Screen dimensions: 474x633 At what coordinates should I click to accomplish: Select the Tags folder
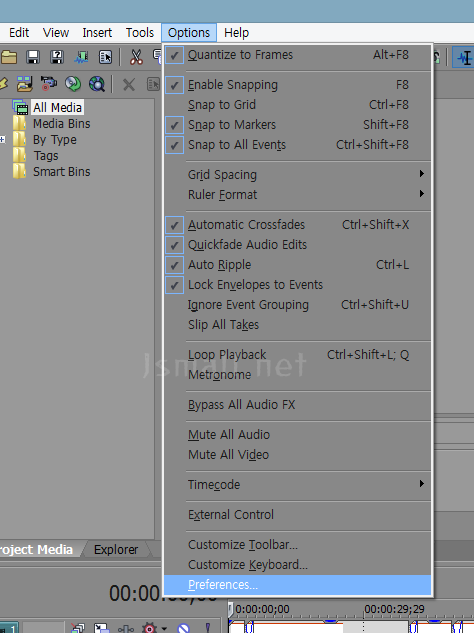click(x=46, y=156)
